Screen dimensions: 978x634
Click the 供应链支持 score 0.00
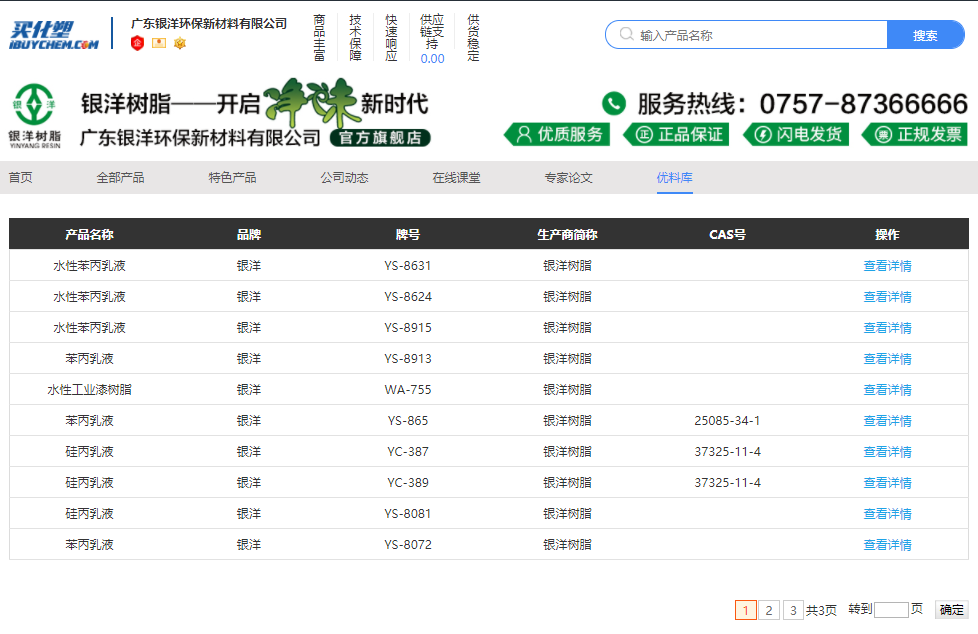(432, 59)
